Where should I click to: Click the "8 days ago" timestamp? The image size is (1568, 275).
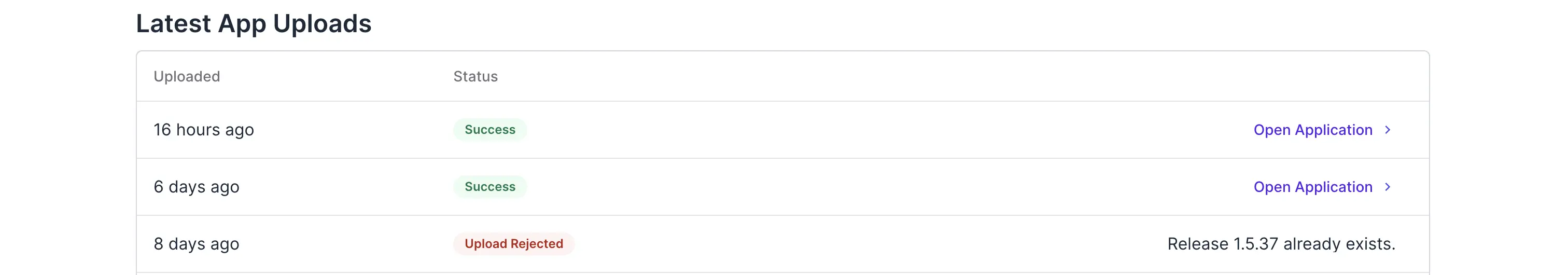pyautogui.click(x=196, y=244)
